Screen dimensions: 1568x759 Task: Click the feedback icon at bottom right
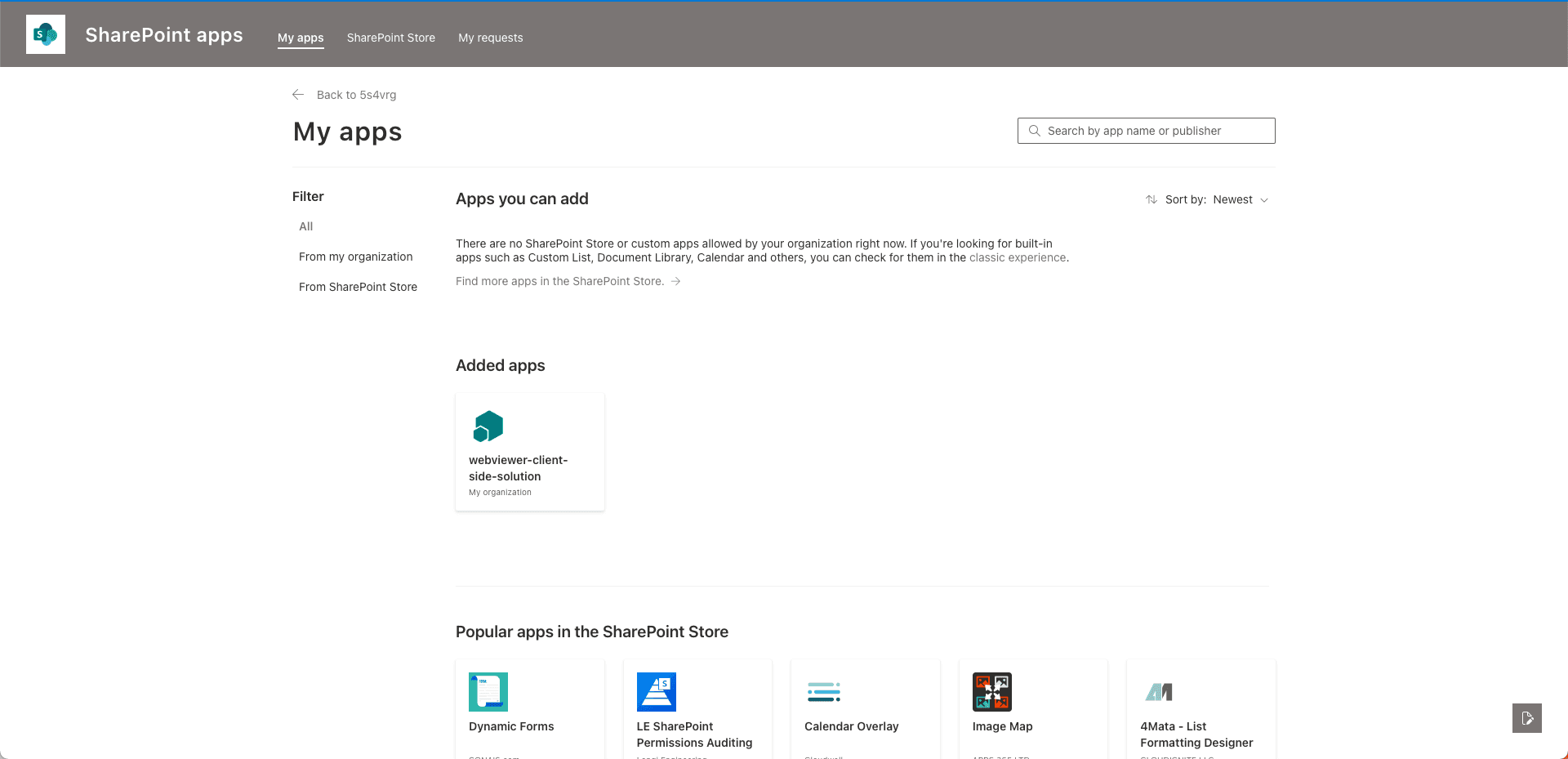pos(1526,718)
